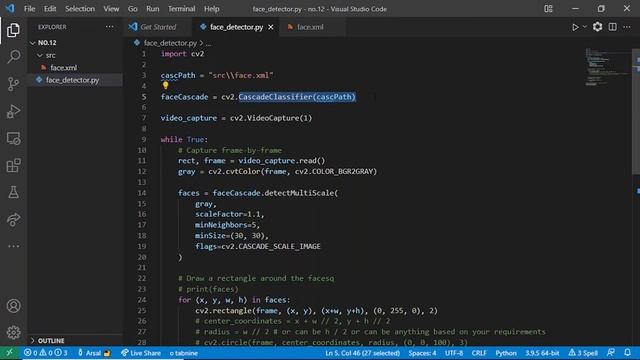
Task: Open the Edit menu
Action: coord(50,9)
